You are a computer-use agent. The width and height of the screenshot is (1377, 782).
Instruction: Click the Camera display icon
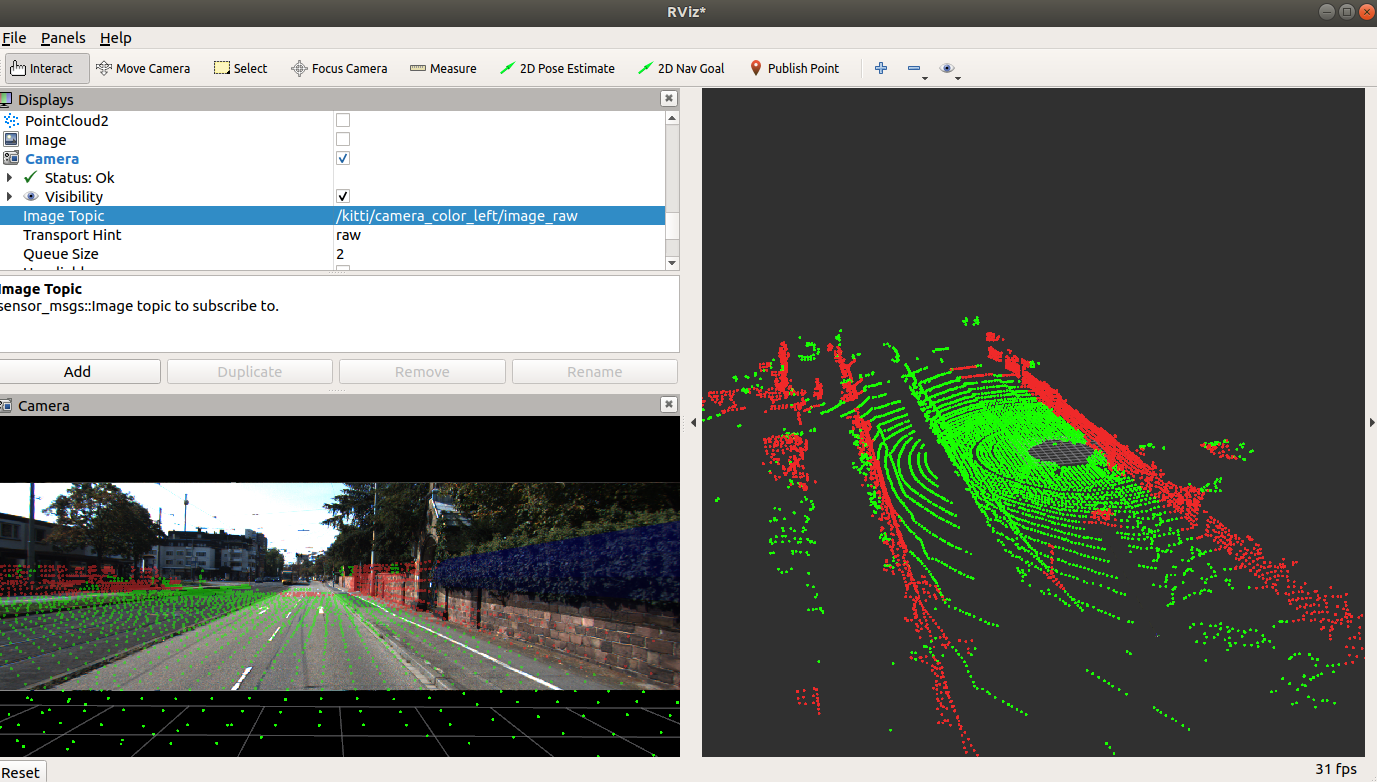coord(11,158)
